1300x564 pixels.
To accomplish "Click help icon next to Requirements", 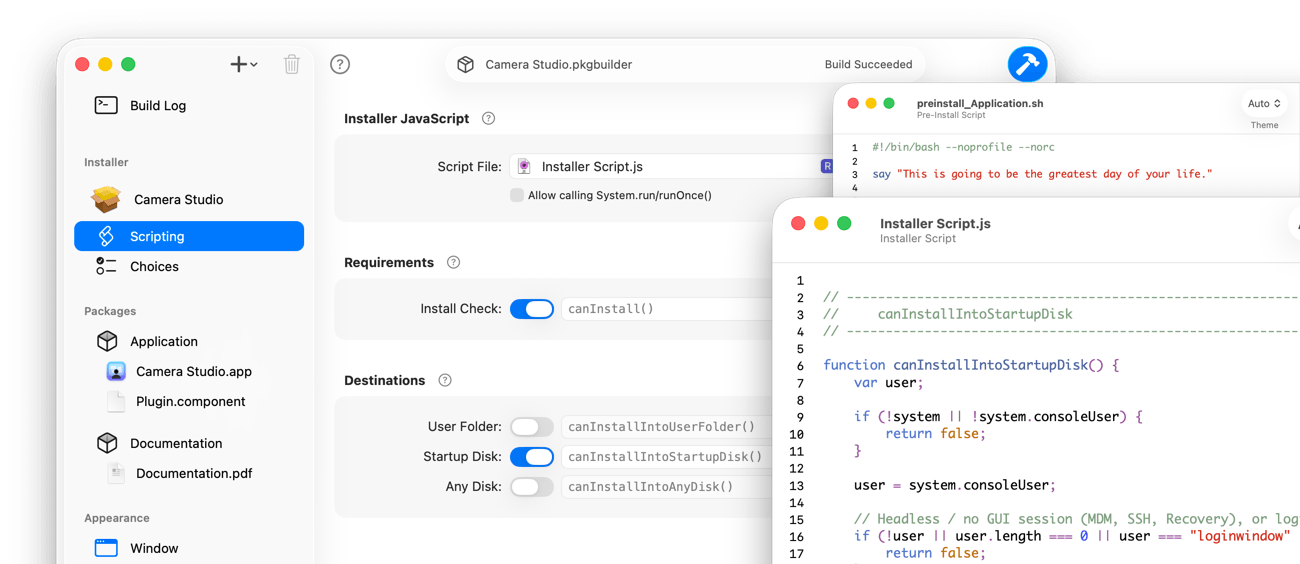I will pos(453,262).
